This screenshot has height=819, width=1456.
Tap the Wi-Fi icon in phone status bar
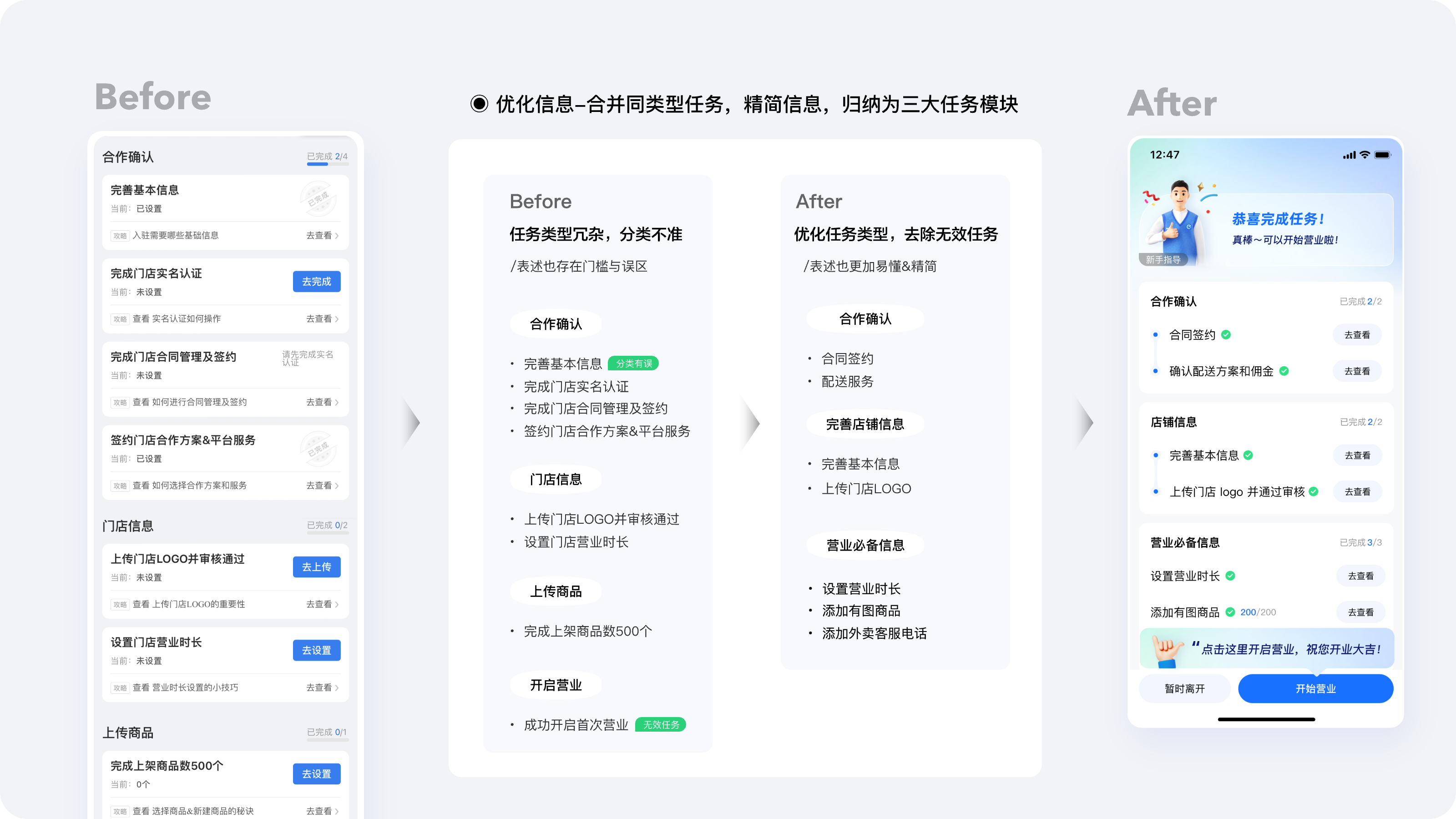click(1365, 155)
